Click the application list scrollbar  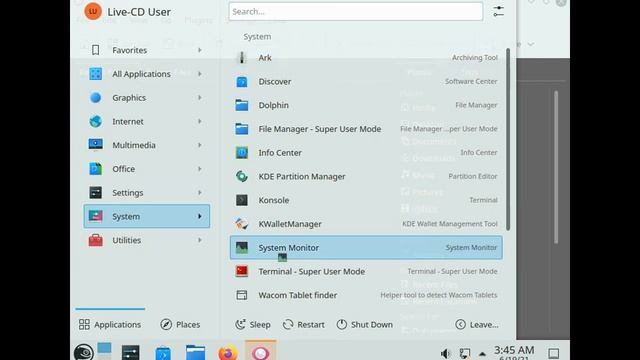(x=508, y=139)
